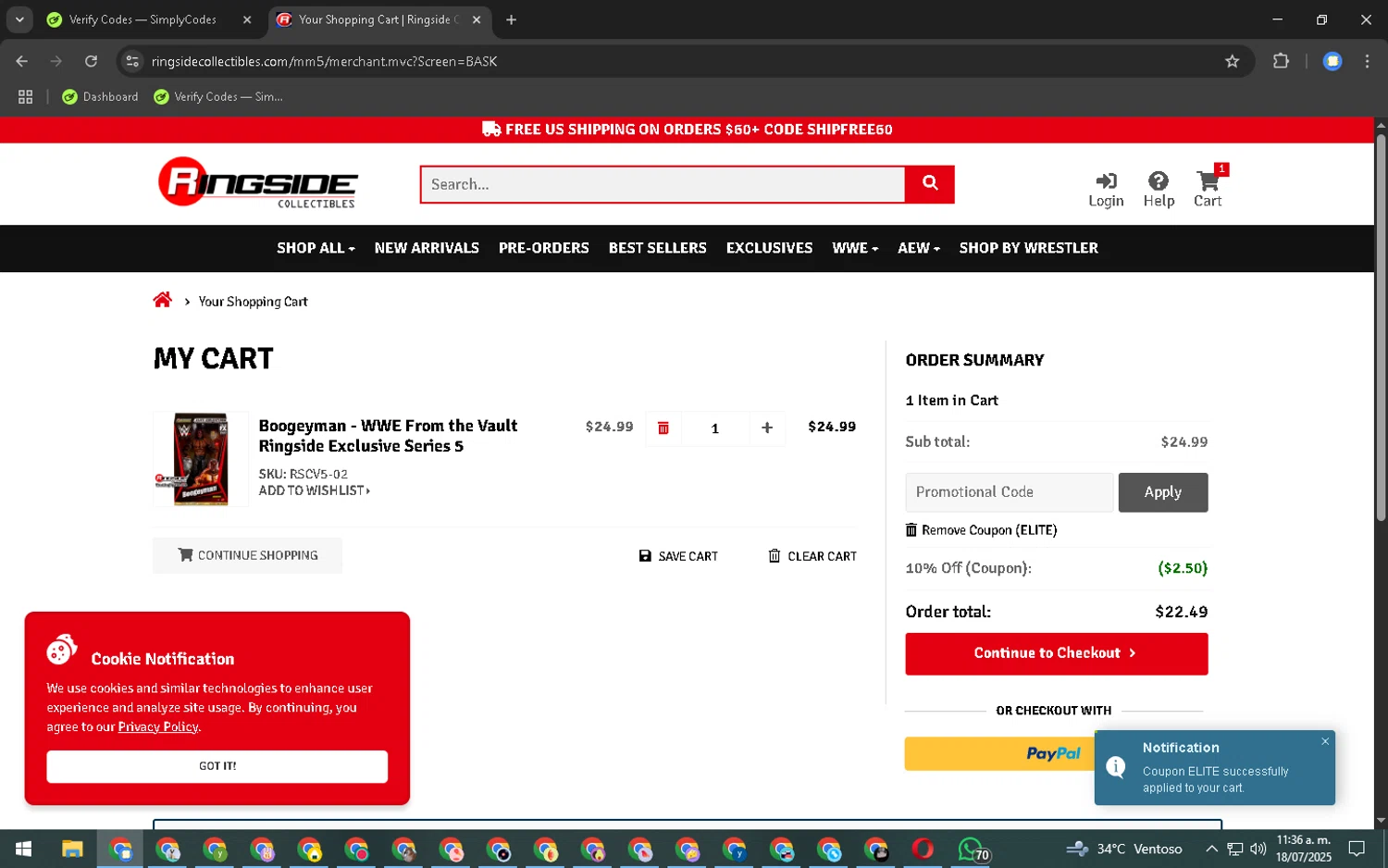The height and width of the screenshot is (868, 1388).
Task: Click Continue to Checkout
Action: click(x=1057, y=653)
